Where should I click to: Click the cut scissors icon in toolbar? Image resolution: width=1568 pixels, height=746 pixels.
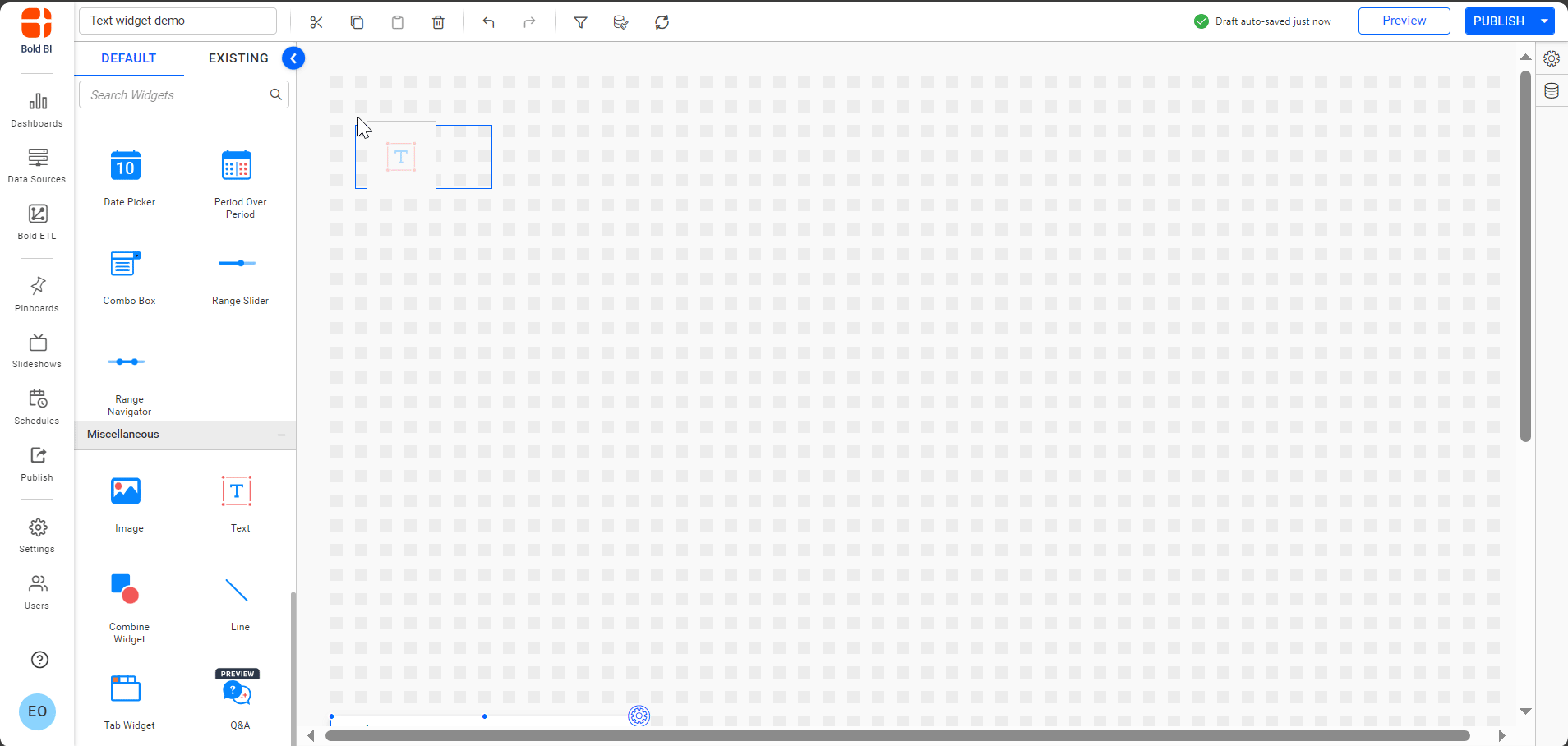coord(316,22)
